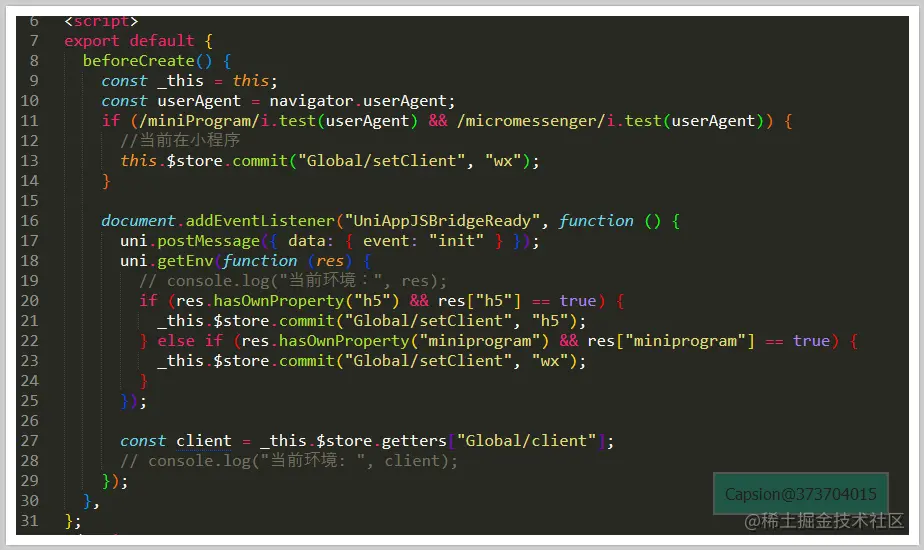Viewport: 924px width, 550px height.
Task: Click the "UniAppJSBridgeReady" string
Action: click(442, 221)
